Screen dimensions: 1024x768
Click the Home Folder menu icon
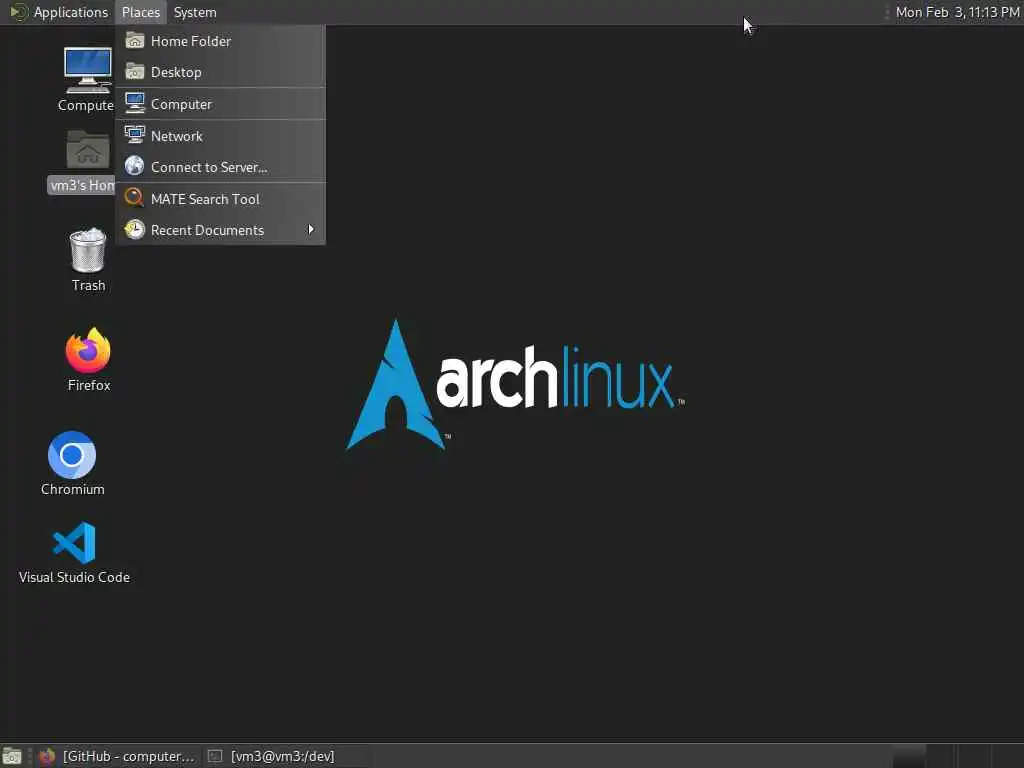click(x=135, y=40)
